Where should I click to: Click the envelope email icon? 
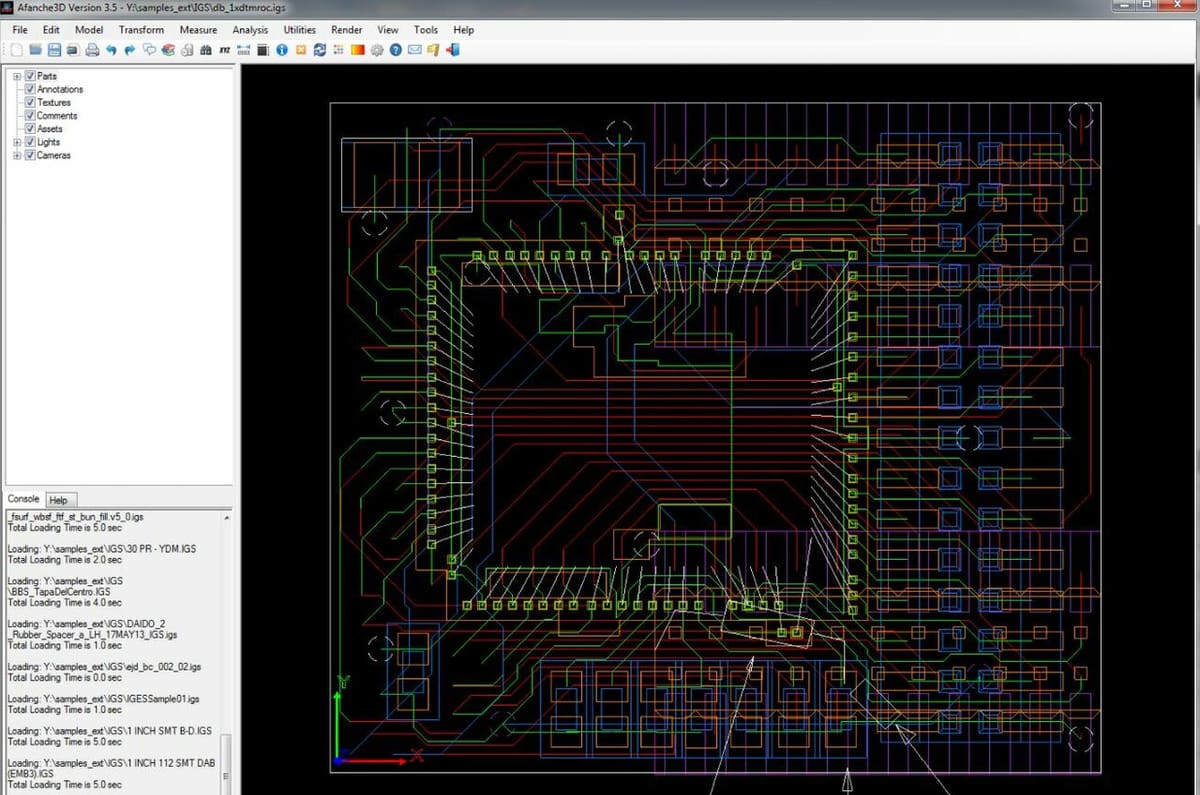(x=415, y=50)
